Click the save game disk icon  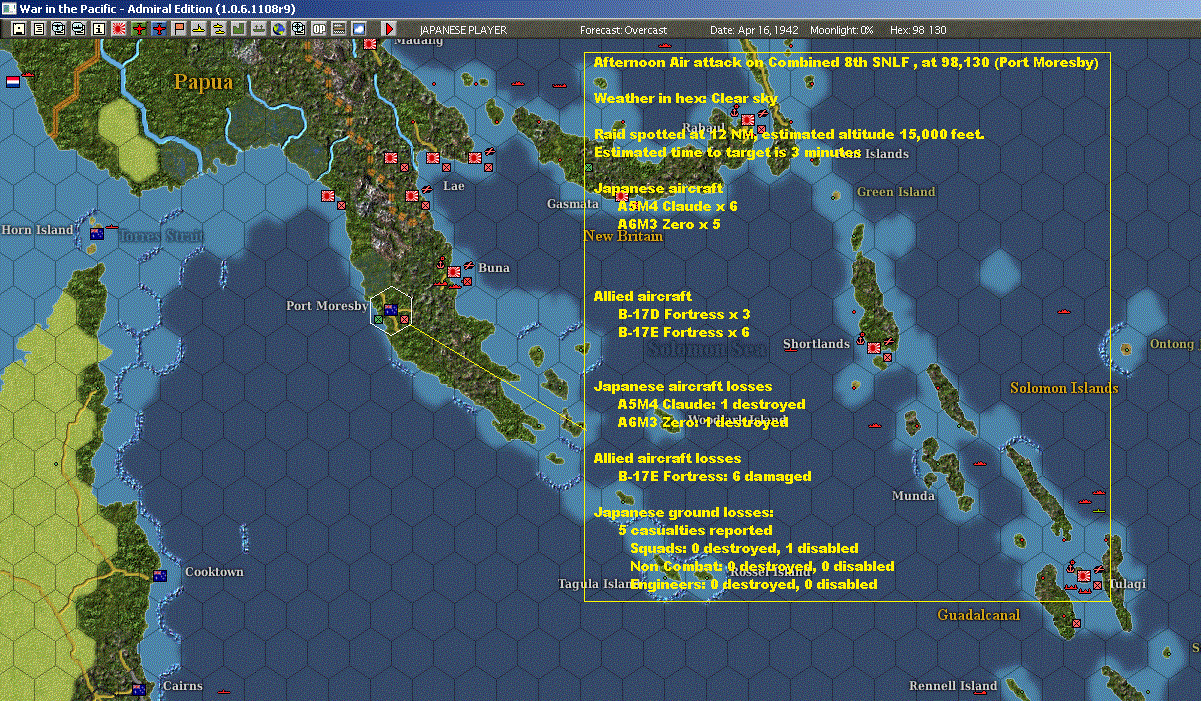point(19,29)
